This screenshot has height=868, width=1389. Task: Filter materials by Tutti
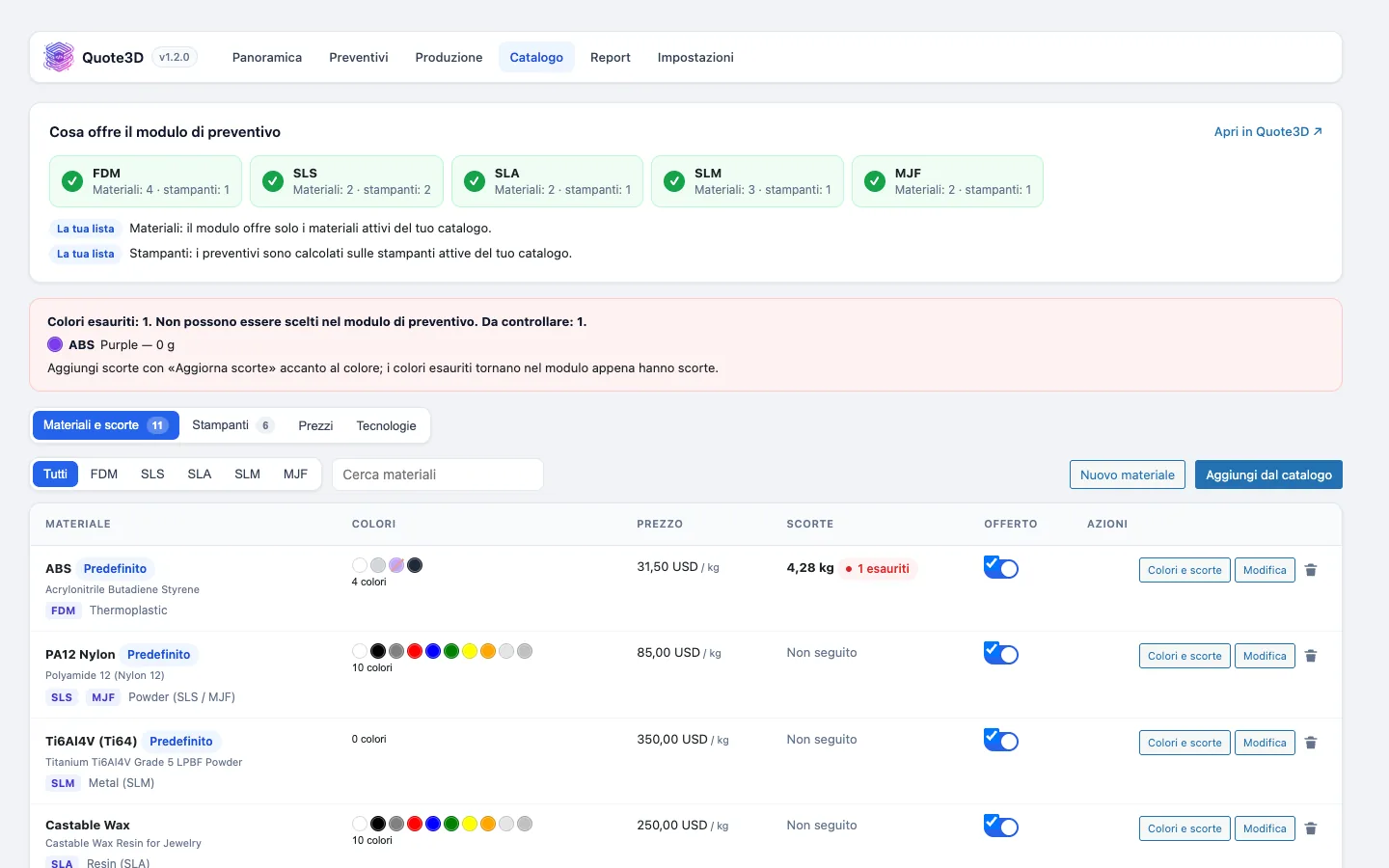[55, 475]
